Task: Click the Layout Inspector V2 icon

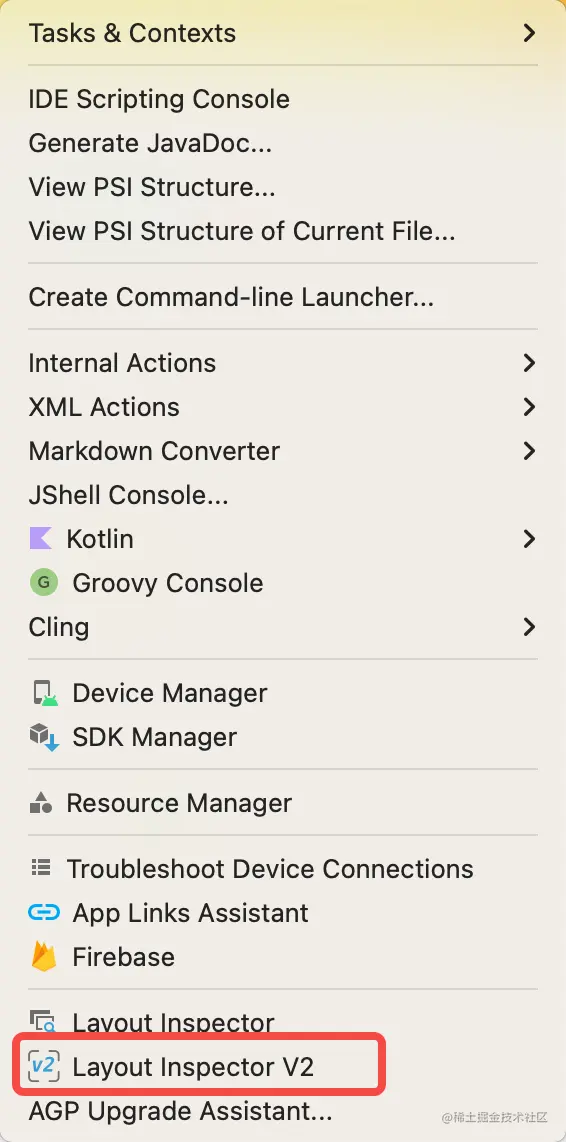Action: tap(44, 1067)
